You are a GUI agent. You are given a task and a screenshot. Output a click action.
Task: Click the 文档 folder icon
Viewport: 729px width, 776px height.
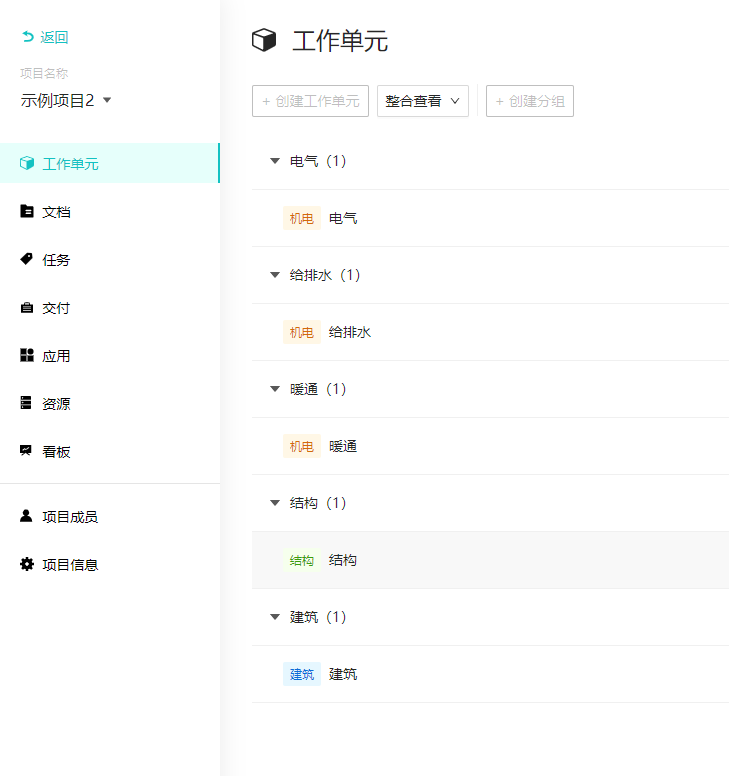coord(27,211)
